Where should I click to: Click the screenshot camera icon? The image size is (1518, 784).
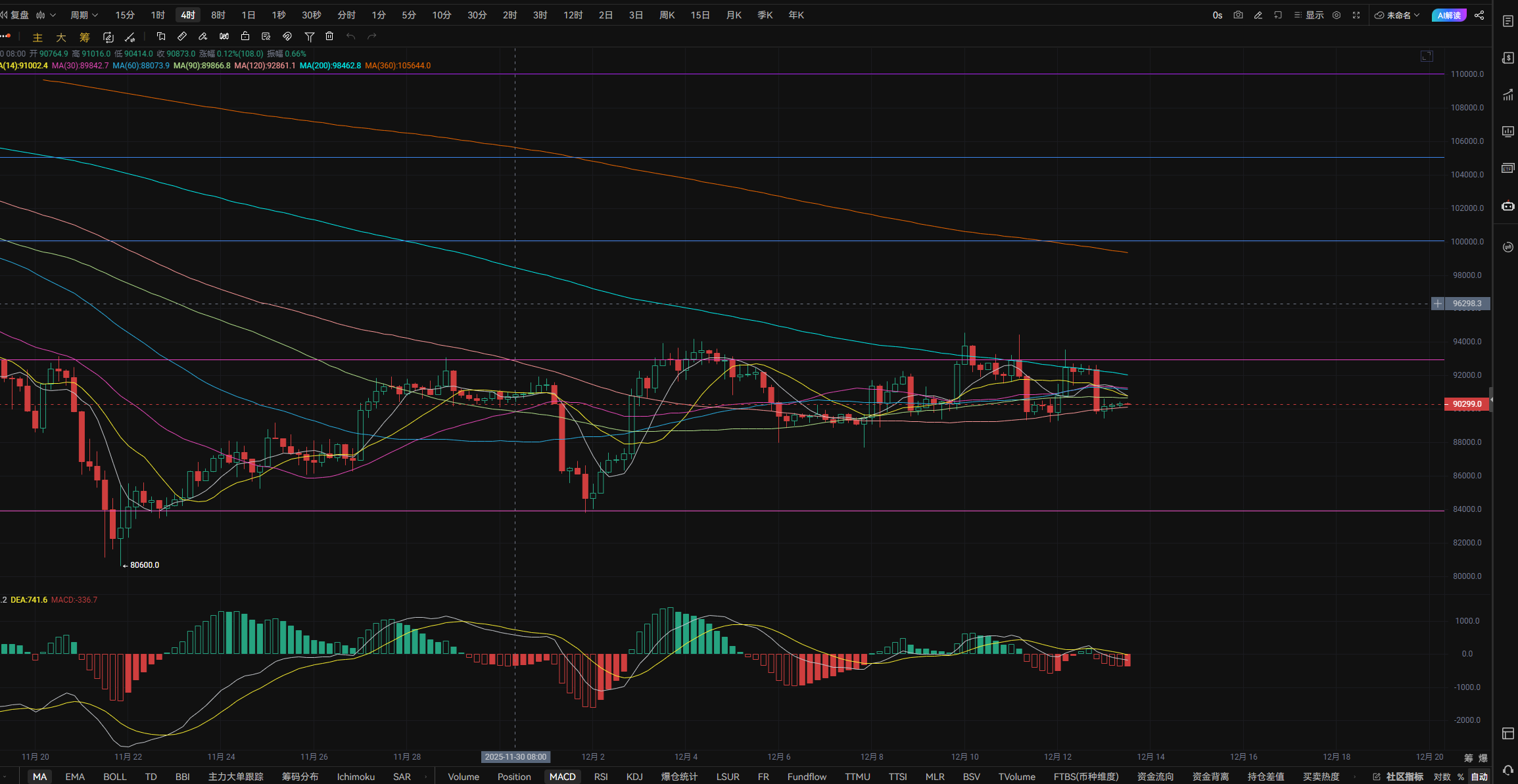[1238, 15]
